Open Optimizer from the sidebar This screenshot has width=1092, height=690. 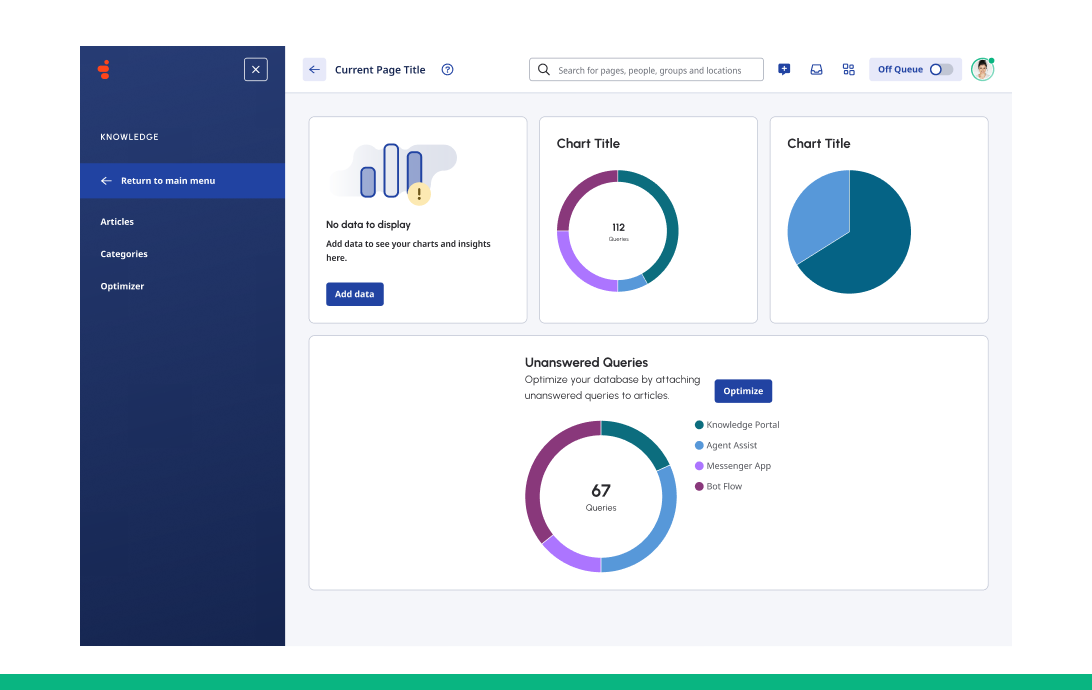tap(122, 286)
